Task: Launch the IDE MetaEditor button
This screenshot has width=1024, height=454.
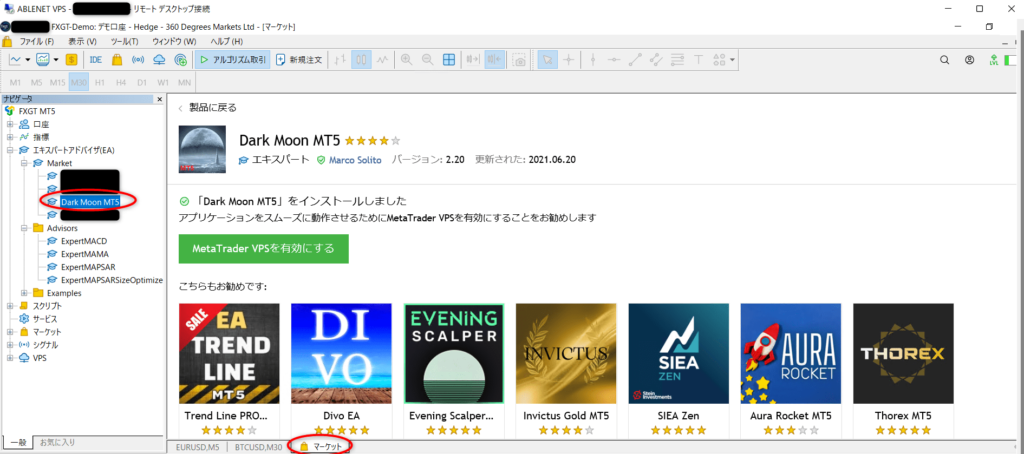Action: (x=96, y=59)
